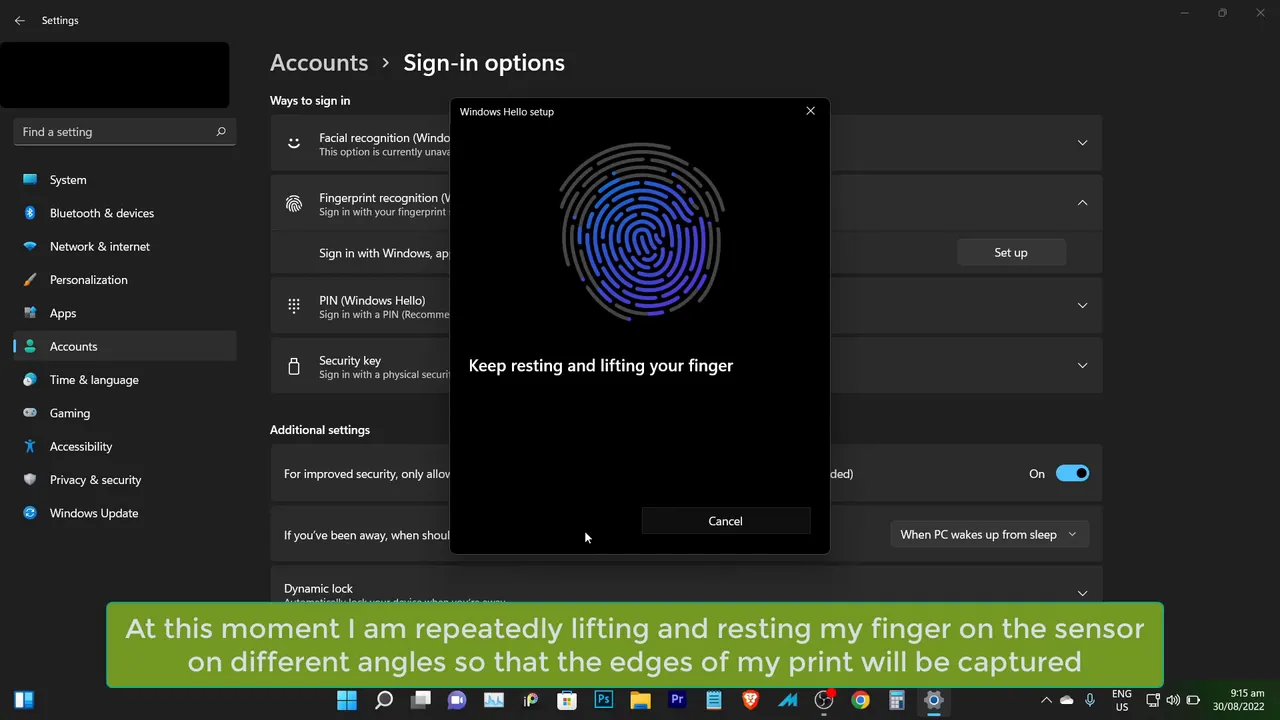Click the Find a setting search box

point(124,132)
